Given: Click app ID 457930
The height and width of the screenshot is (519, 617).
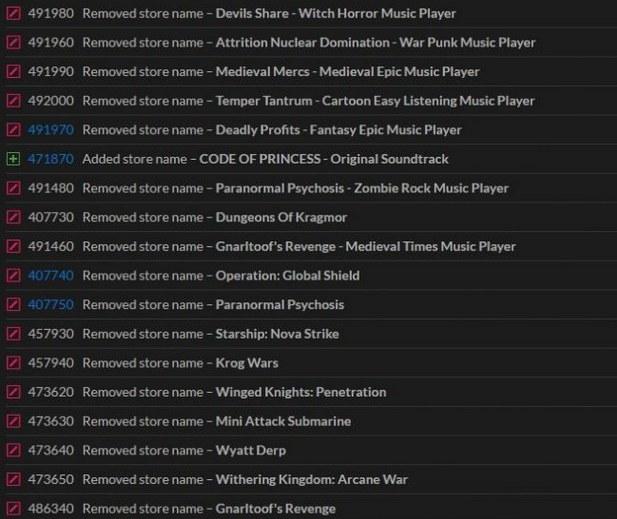Looking at the screenshot, I should click(x=51, y=334).
